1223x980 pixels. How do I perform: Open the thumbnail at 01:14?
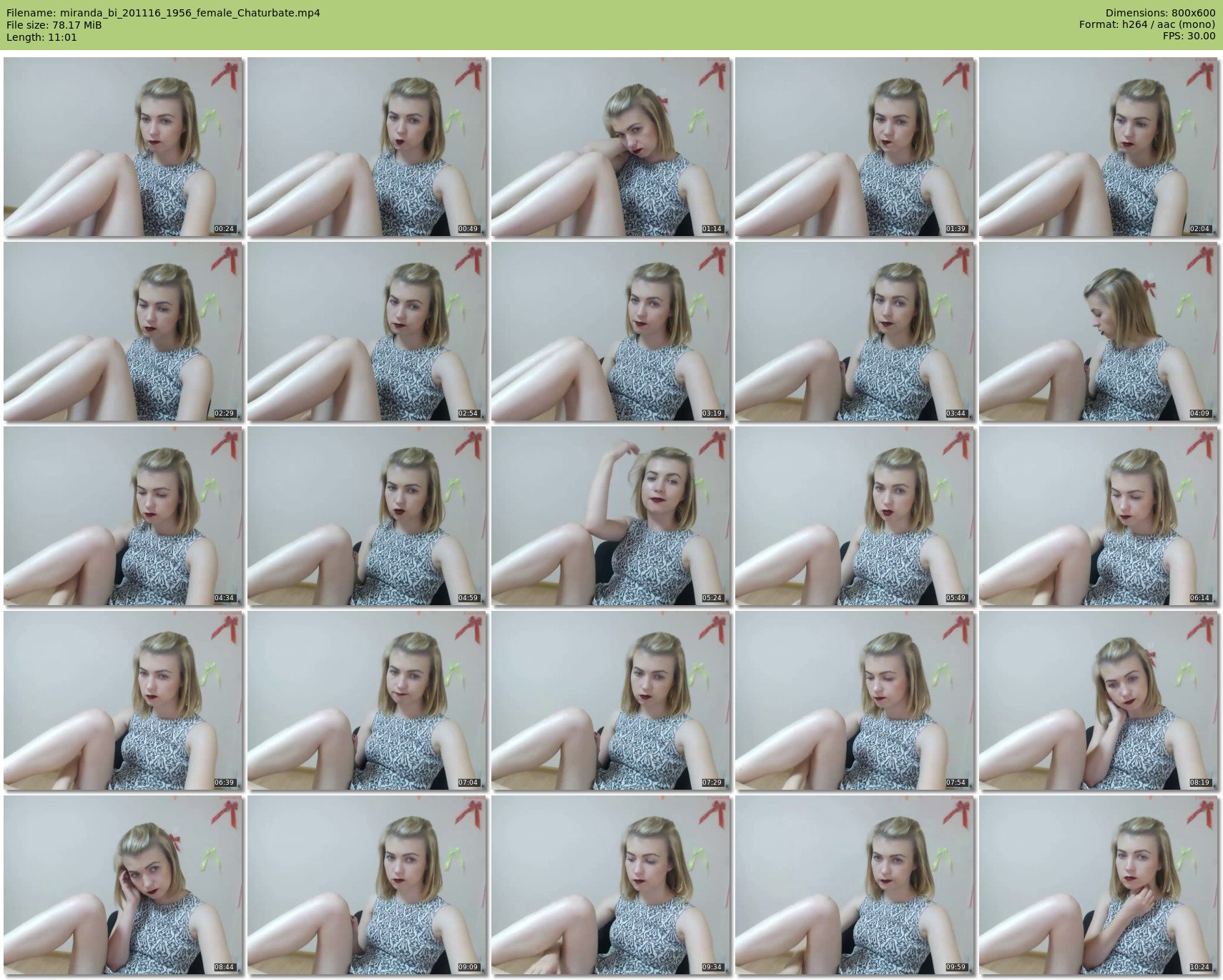611,147
